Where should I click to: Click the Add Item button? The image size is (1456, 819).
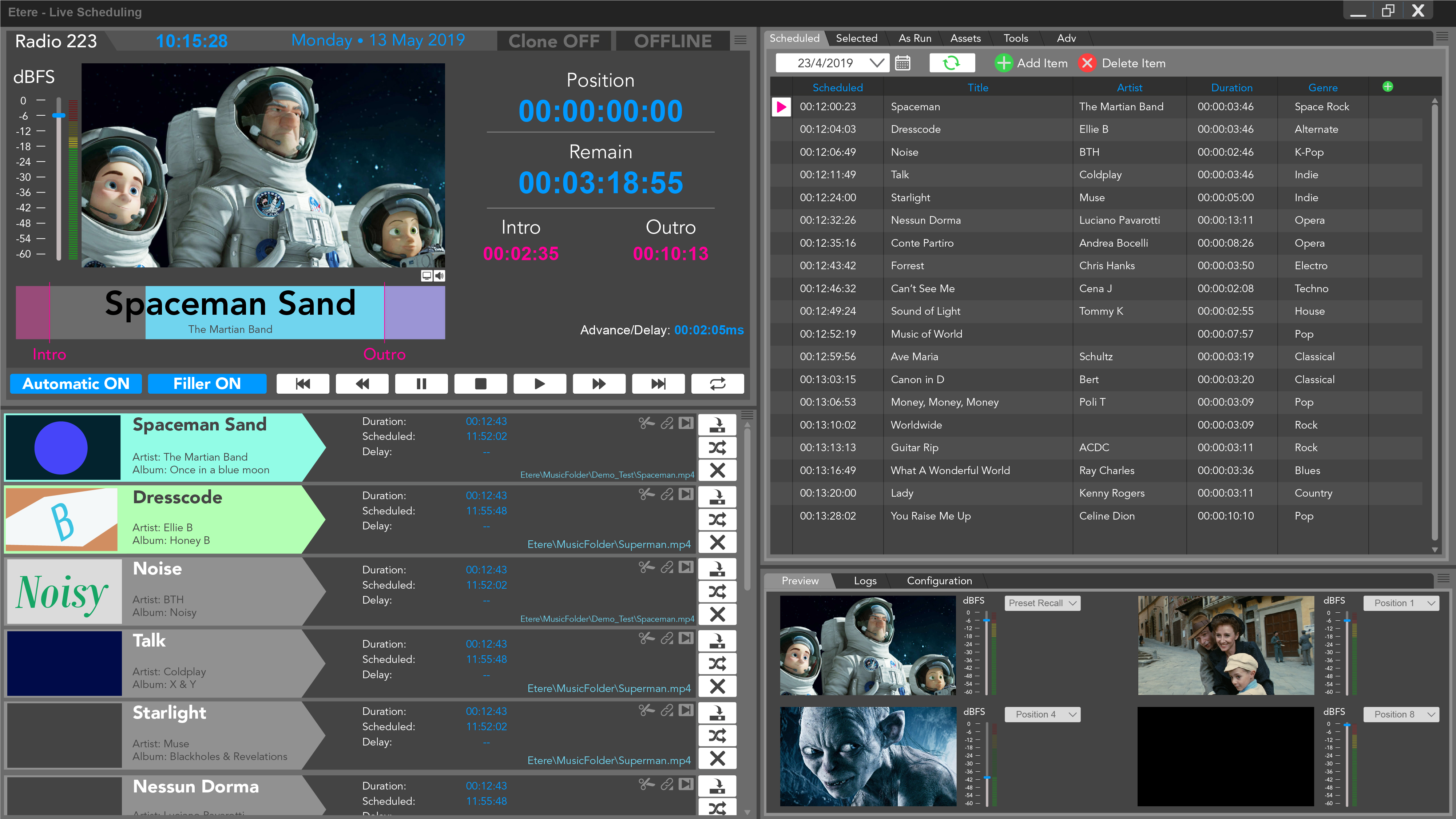point(1032,63)
